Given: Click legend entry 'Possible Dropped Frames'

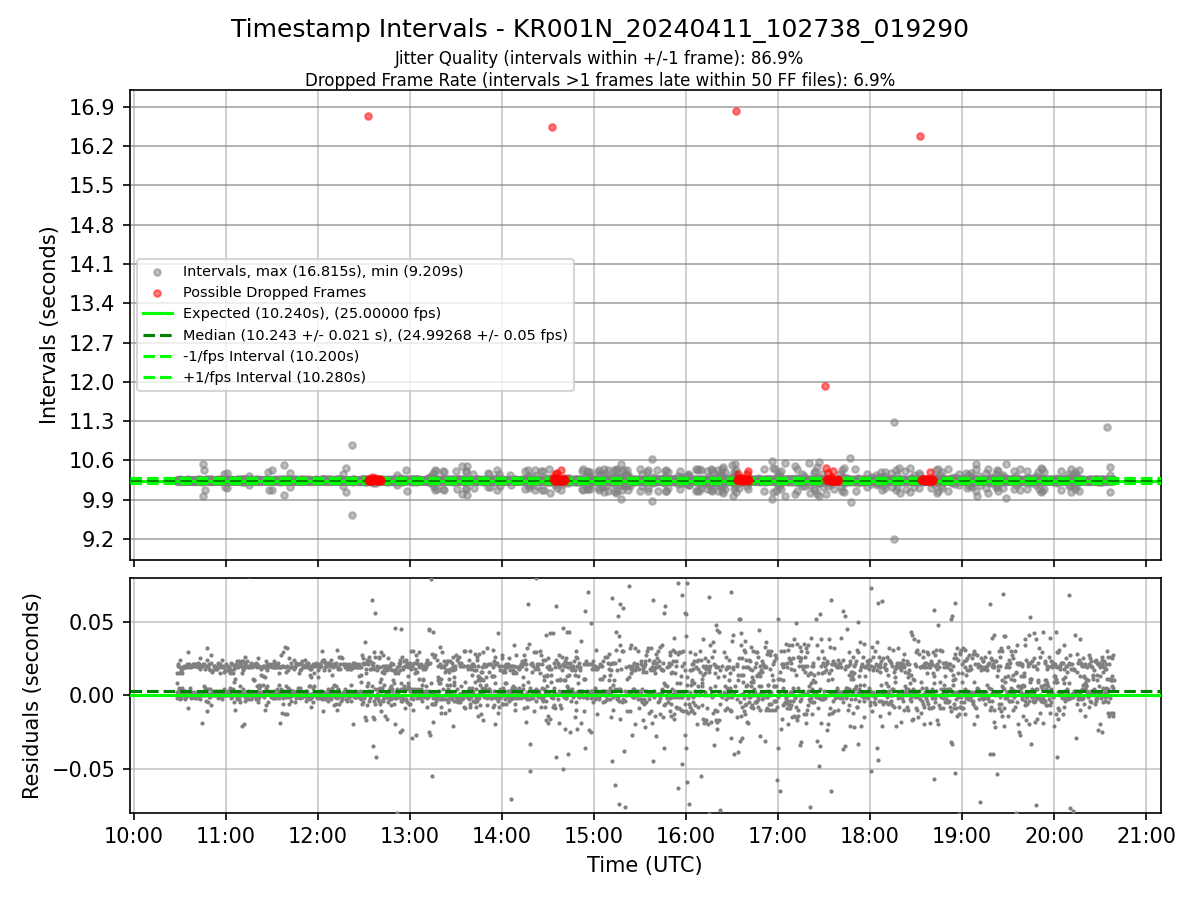Looking at the screenshot, I should coord(274,292).
